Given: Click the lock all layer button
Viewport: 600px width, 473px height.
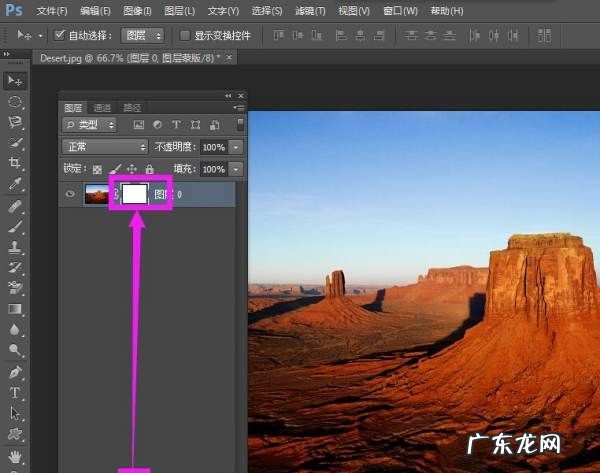Looking at the screenshot, I should [149, 169].
